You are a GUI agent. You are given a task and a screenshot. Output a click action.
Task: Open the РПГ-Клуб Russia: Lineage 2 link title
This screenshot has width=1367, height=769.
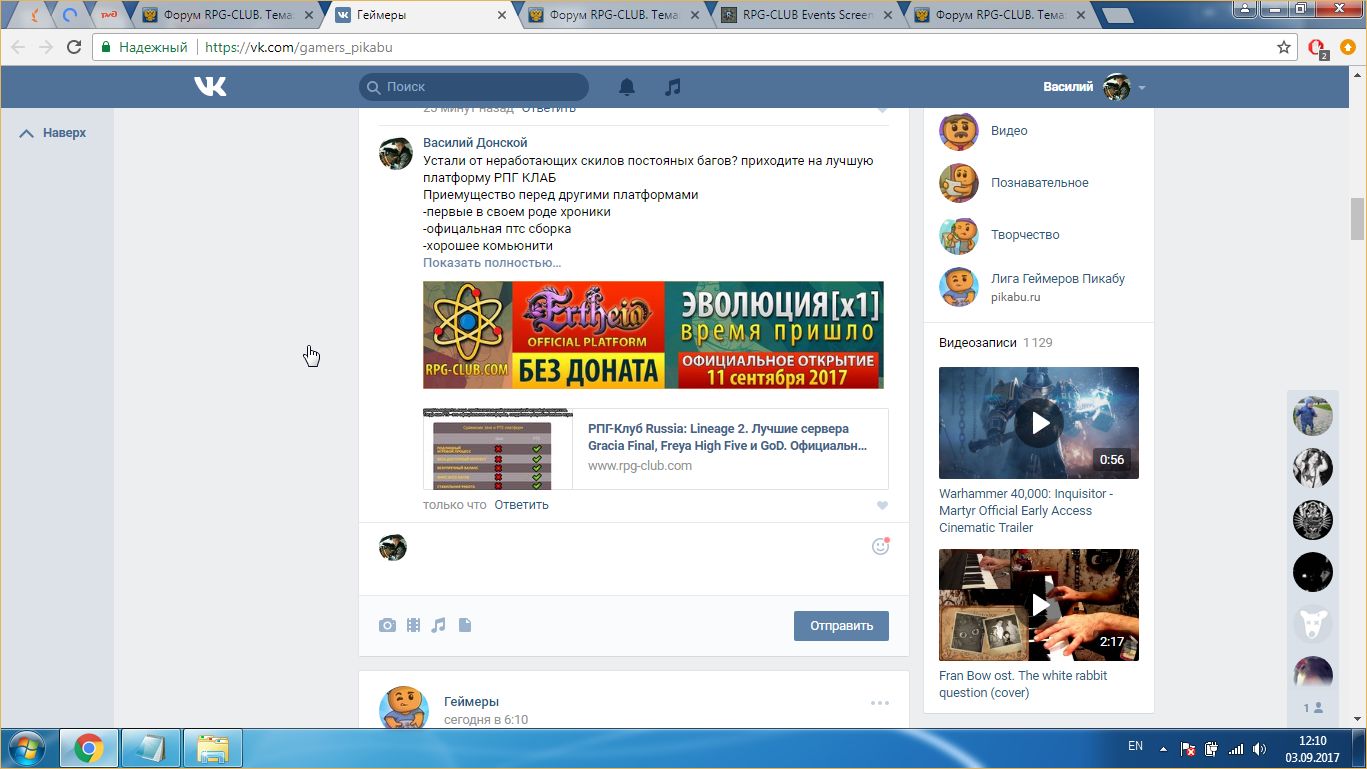point(727,437)
